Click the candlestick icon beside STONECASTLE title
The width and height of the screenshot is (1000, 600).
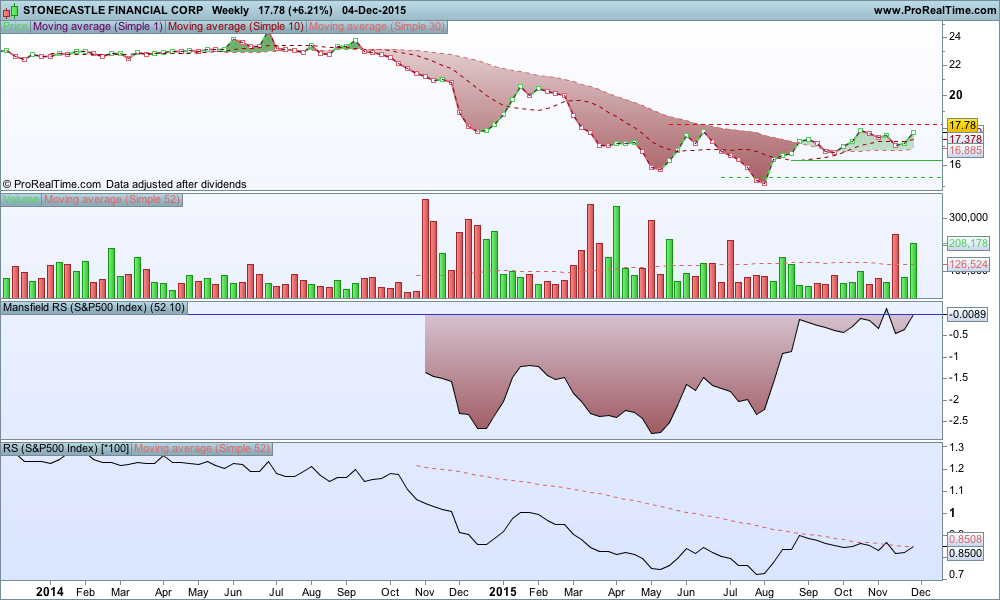(x=10, y=10)
